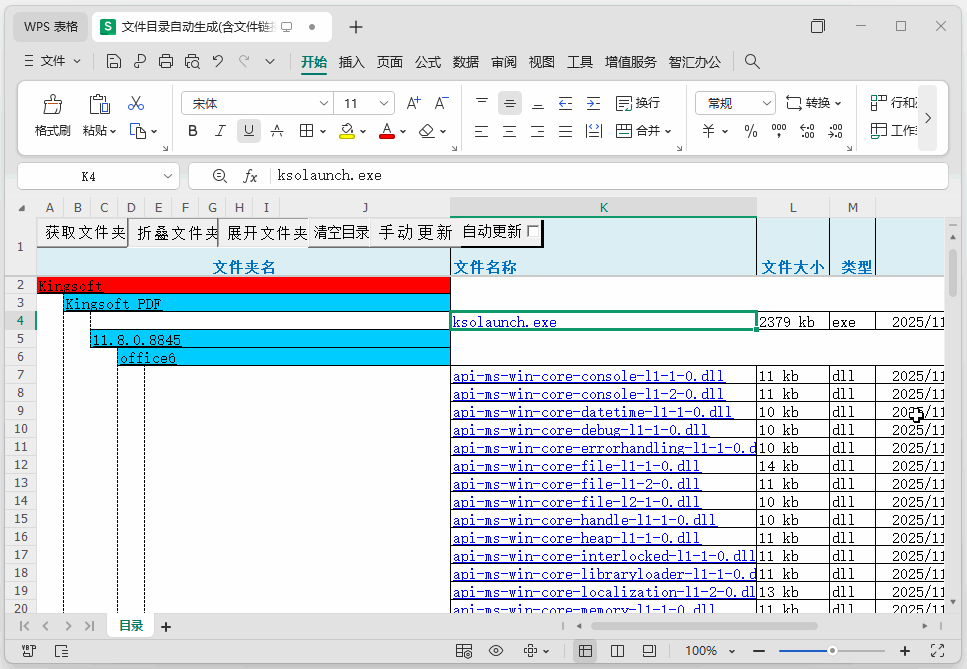Click the 清空目录 button
This screenshot has width=967, height=669.
[x=340, y=232]
